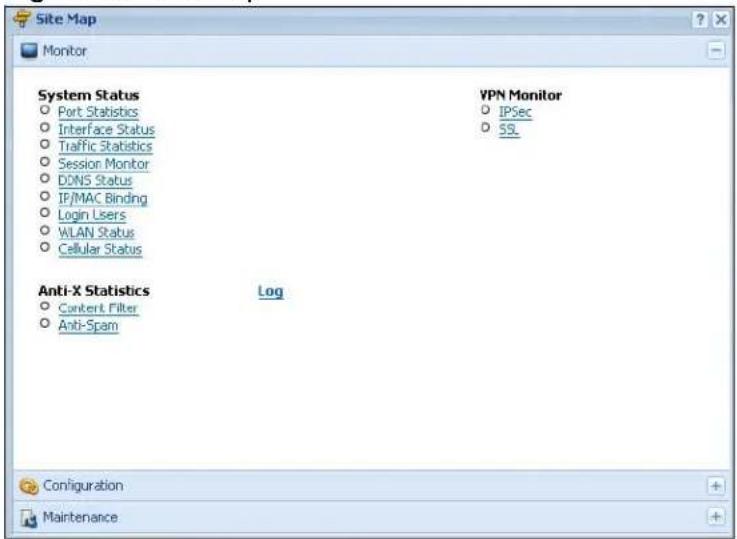
Task: Click the bullet beside WLAN Status
Action: (x=45, y=230)
